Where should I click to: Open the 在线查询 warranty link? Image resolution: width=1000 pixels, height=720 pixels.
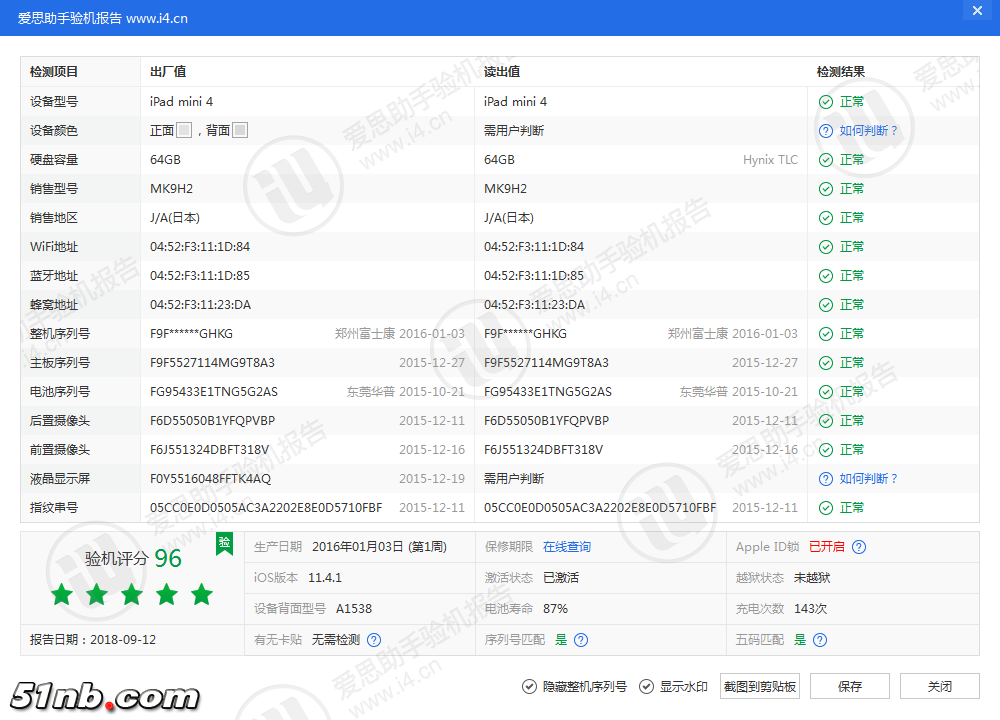point(566,546)
